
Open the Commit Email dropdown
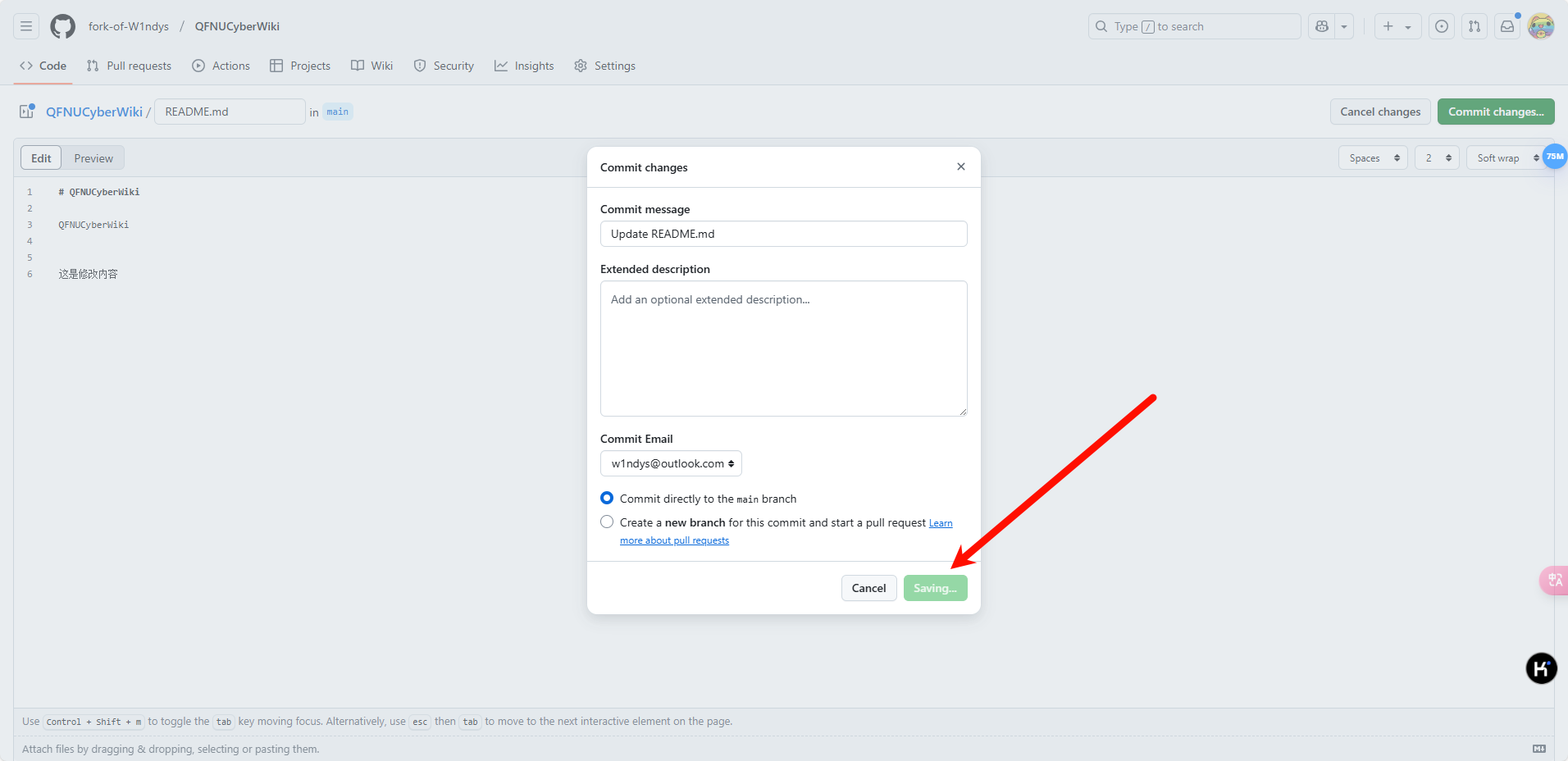click(x=671, y=463)
